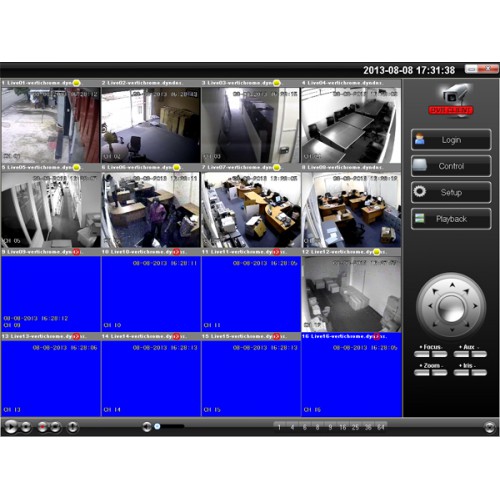Switch to 6-channel grid layout
Screen dimensions: 500x500
coord(305,427)
